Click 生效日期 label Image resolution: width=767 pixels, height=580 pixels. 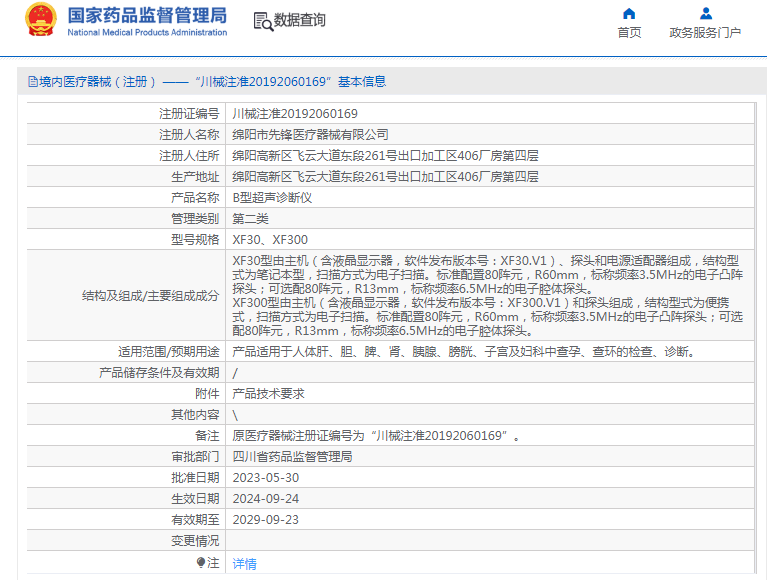195,499
